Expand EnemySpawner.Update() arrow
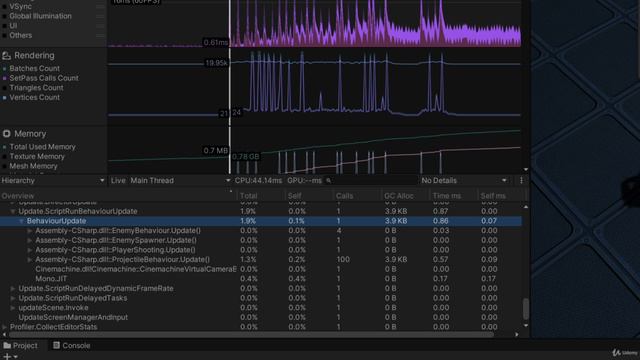The width and height of the screenshot is (640, 360). (30, 240)
